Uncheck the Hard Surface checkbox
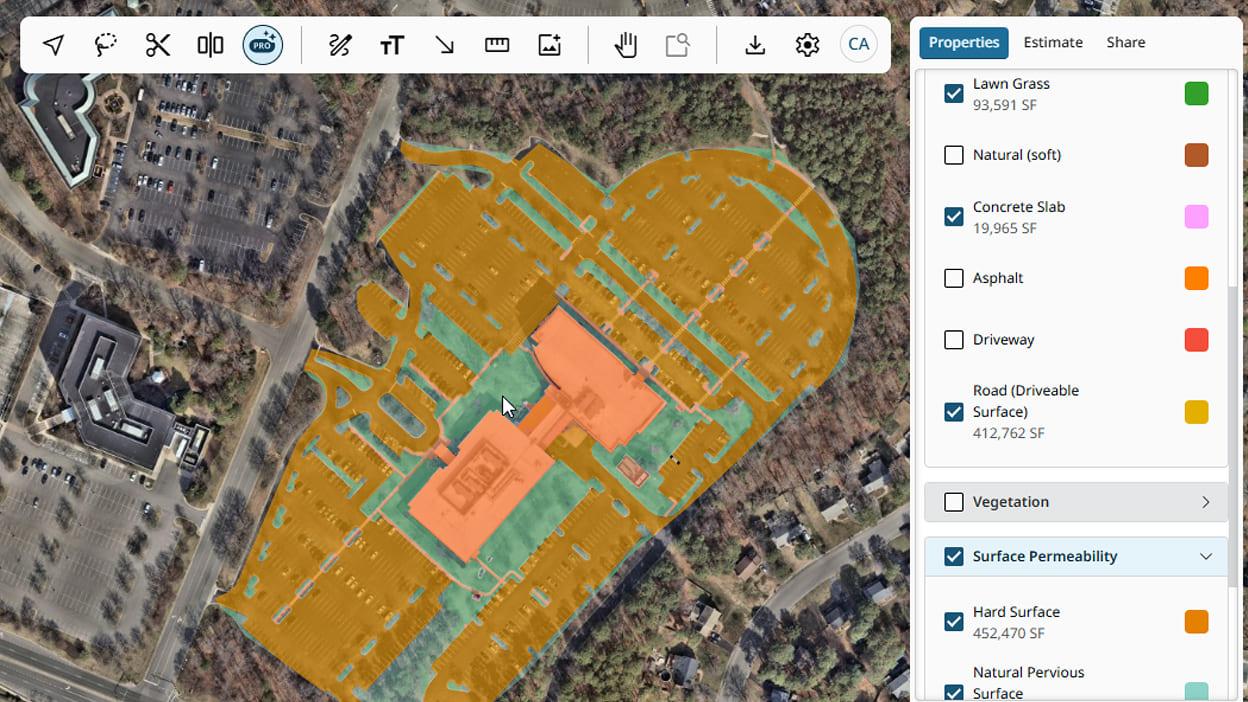This screenshot has width=1248, height=702. point(954,622)
